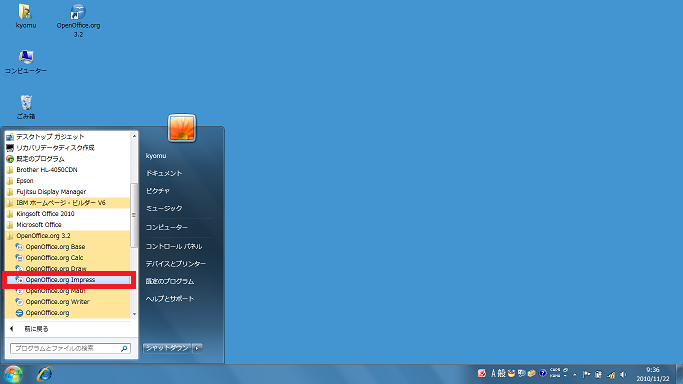This screenshot has height=384, width=683.
Task: Collapse the OpenOffice.org 3.2 folder
Action: pyautogui.click(x=68, y=236)
